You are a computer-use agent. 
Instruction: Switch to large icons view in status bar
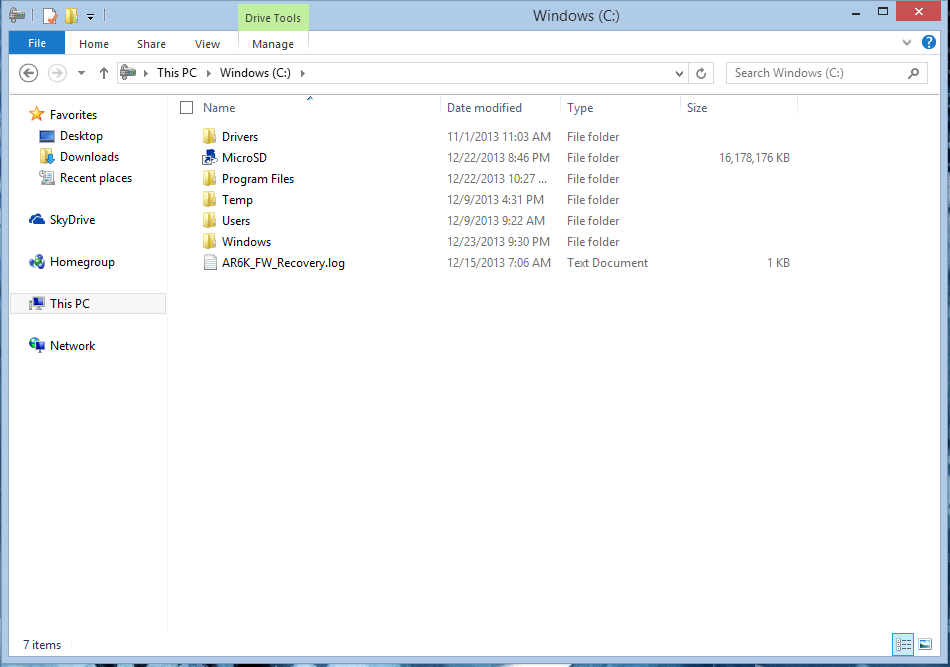click(925, 645)
